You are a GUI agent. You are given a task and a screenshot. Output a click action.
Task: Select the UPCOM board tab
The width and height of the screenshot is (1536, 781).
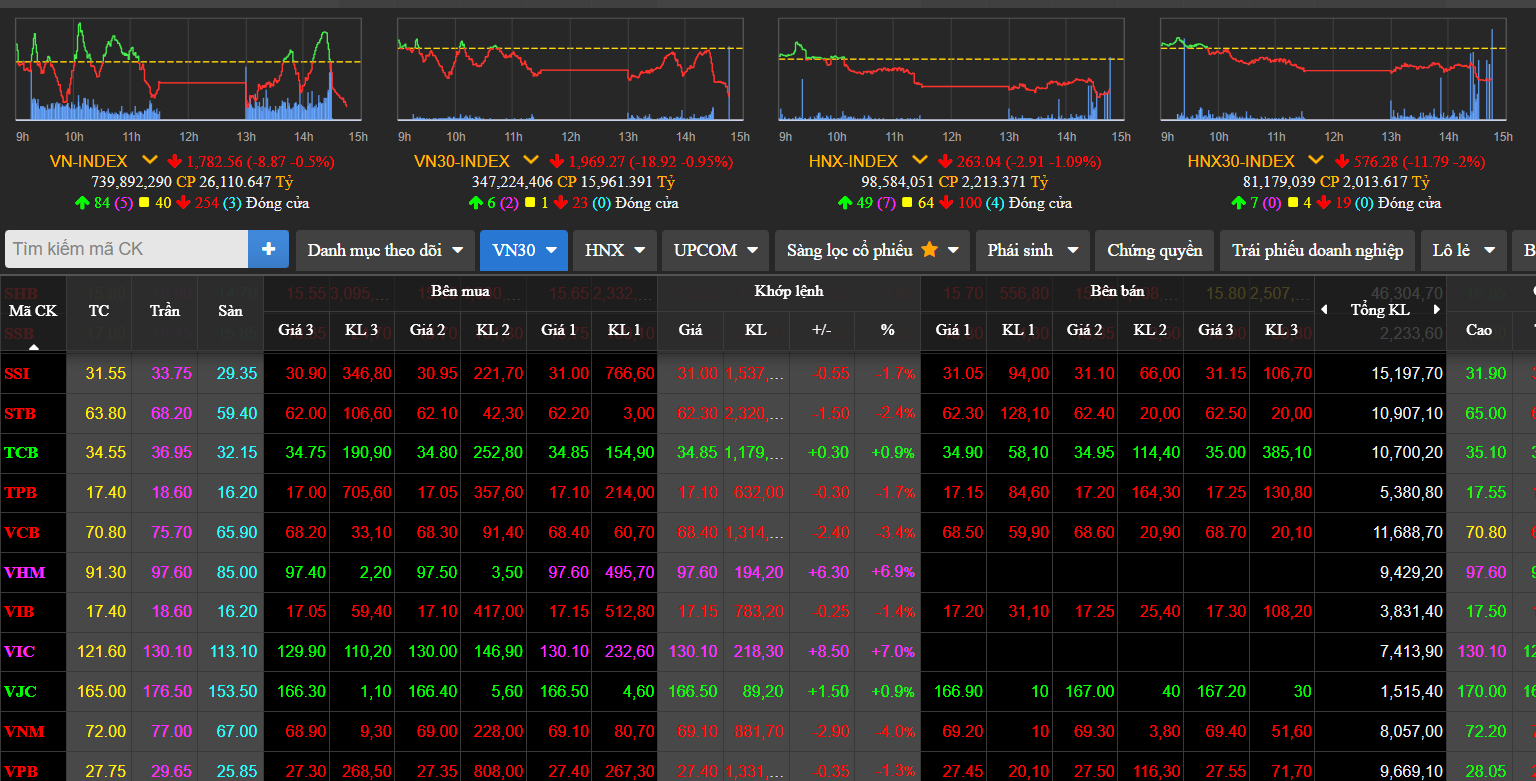pyautogui.click(x=715, y=250)
